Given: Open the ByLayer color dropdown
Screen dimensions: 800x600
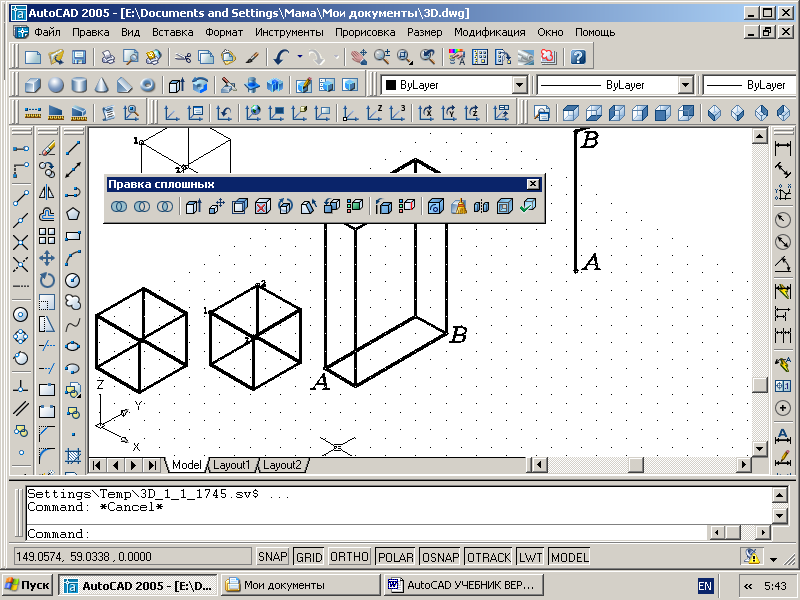Looking at the screenshot, I should 519,85.
